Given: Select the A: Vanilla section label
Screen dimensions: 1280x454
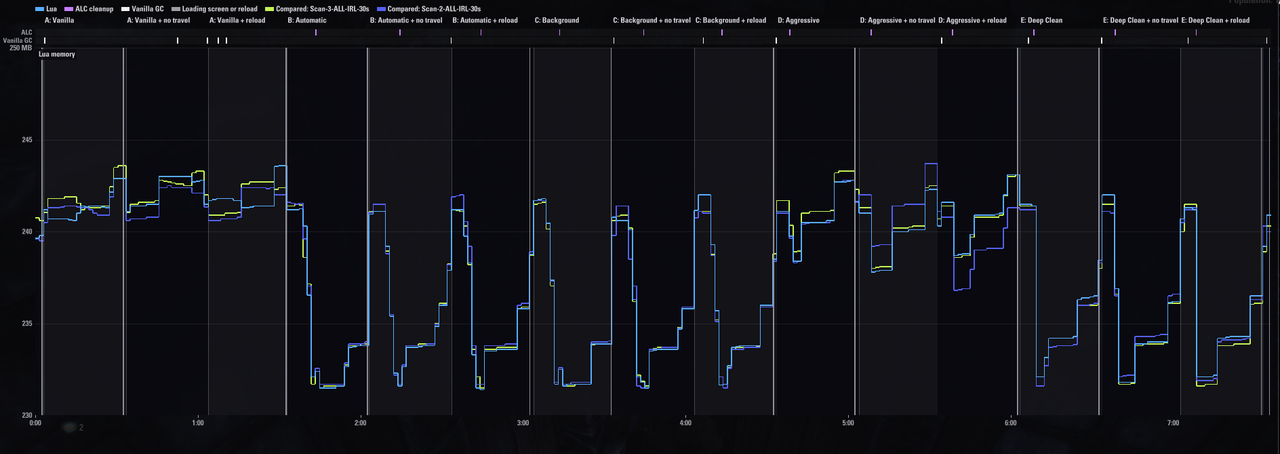Looking at the screenshot, I should [60, 20].
